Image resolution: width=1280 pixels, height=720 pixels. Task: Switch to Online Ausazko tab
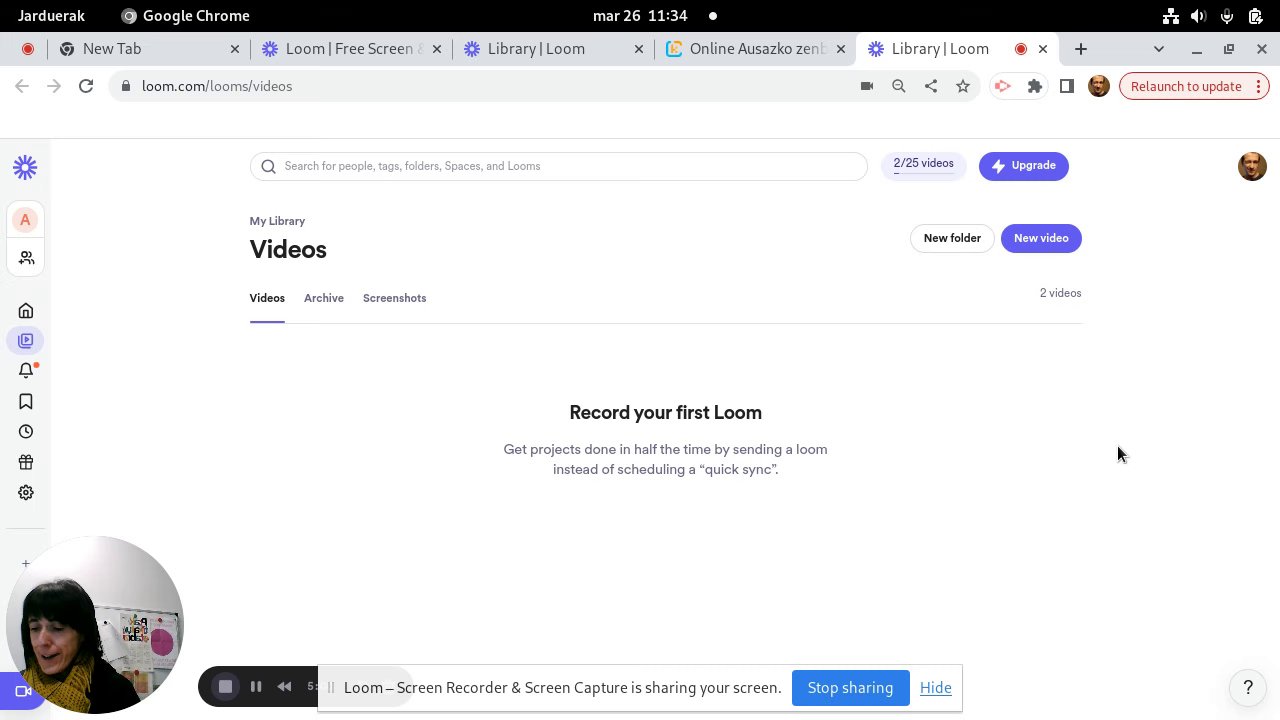[x=755, y=49]
